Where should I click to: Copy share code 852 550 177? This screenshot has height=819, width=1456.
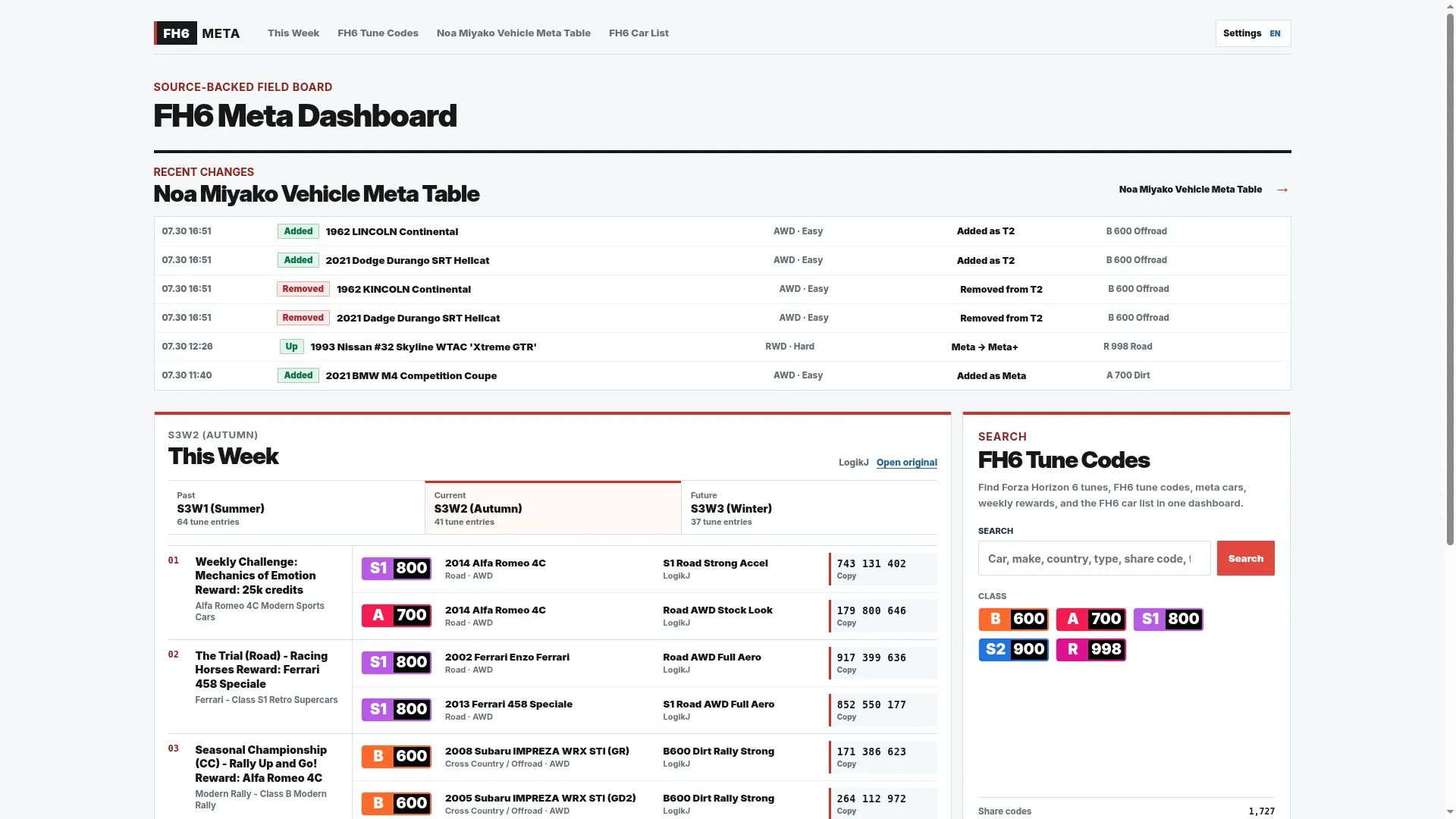point(883,710)
